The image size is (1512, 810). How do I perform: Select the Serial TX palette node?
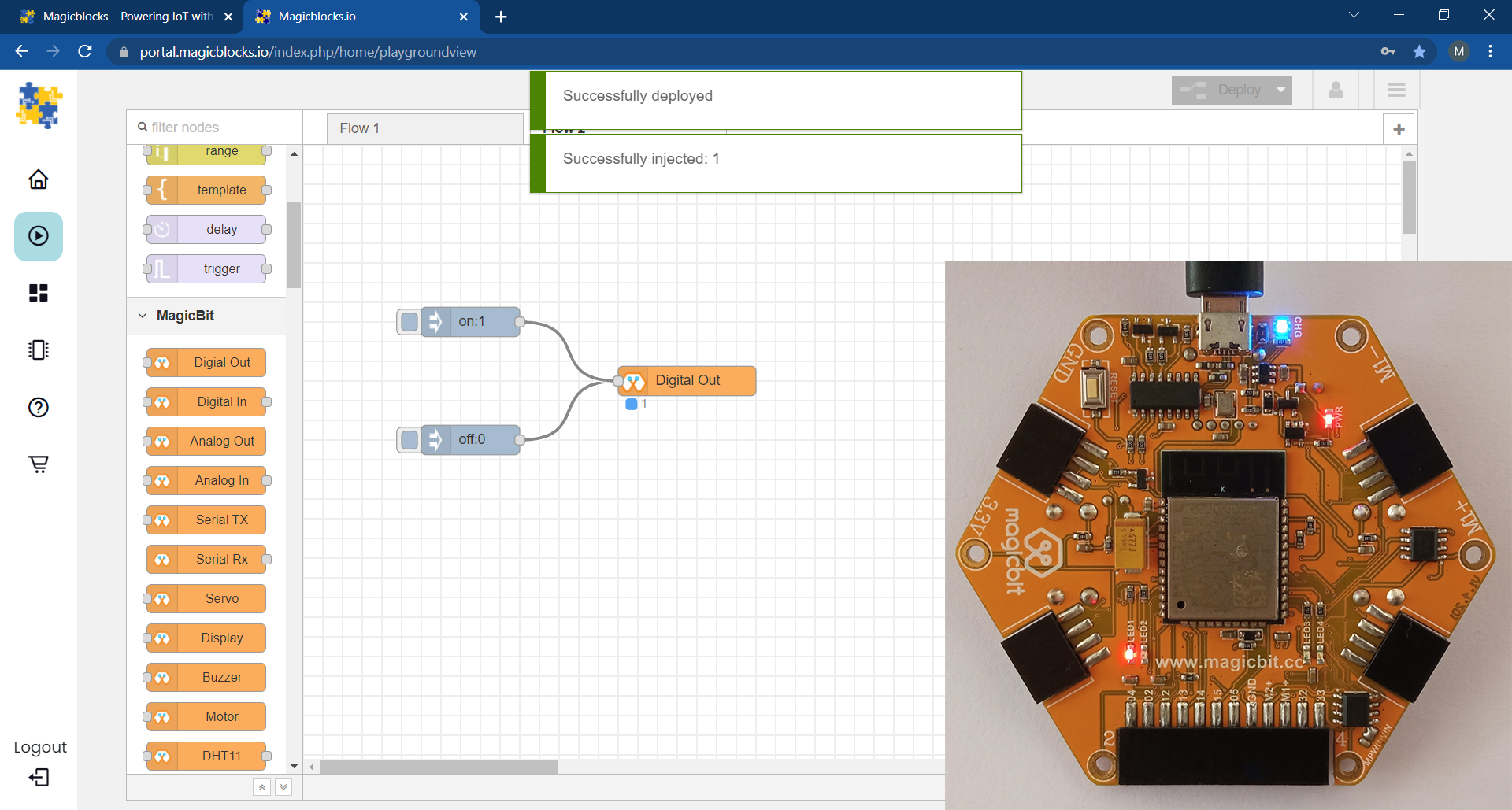[x=206, y=520]
